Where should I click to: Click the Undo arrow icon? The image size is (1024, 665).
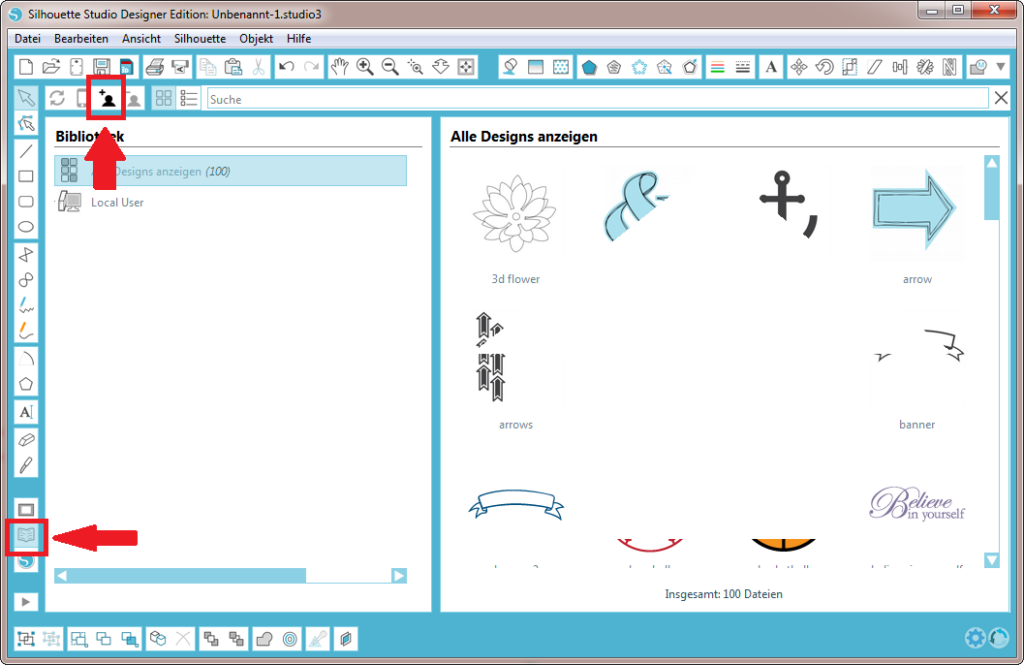pos(287,66)
